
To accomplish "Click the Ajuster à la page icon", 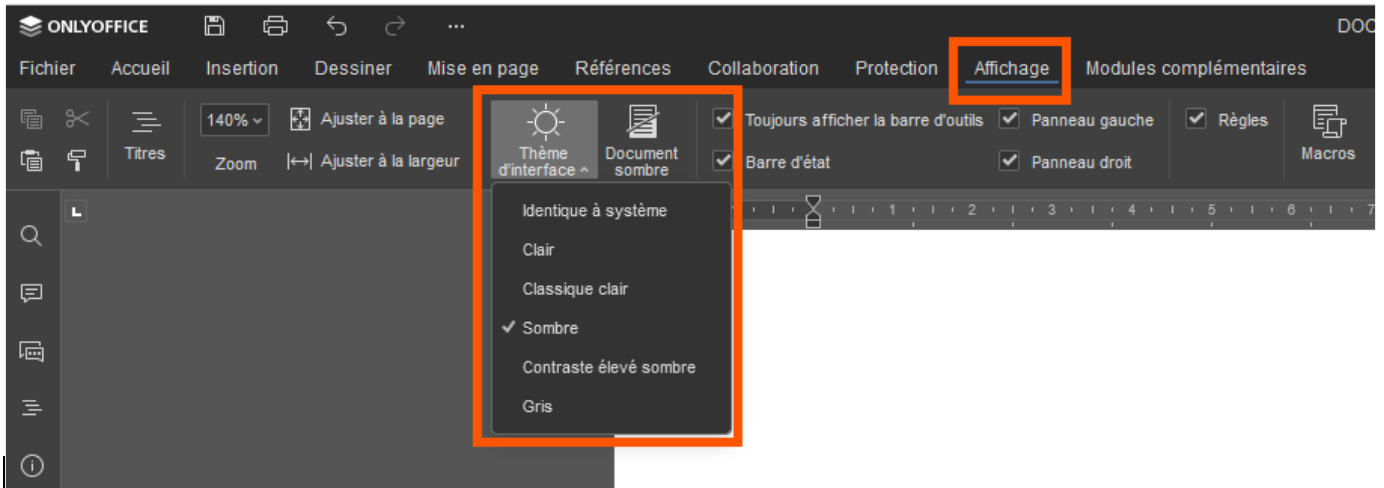I will (299, 119).
